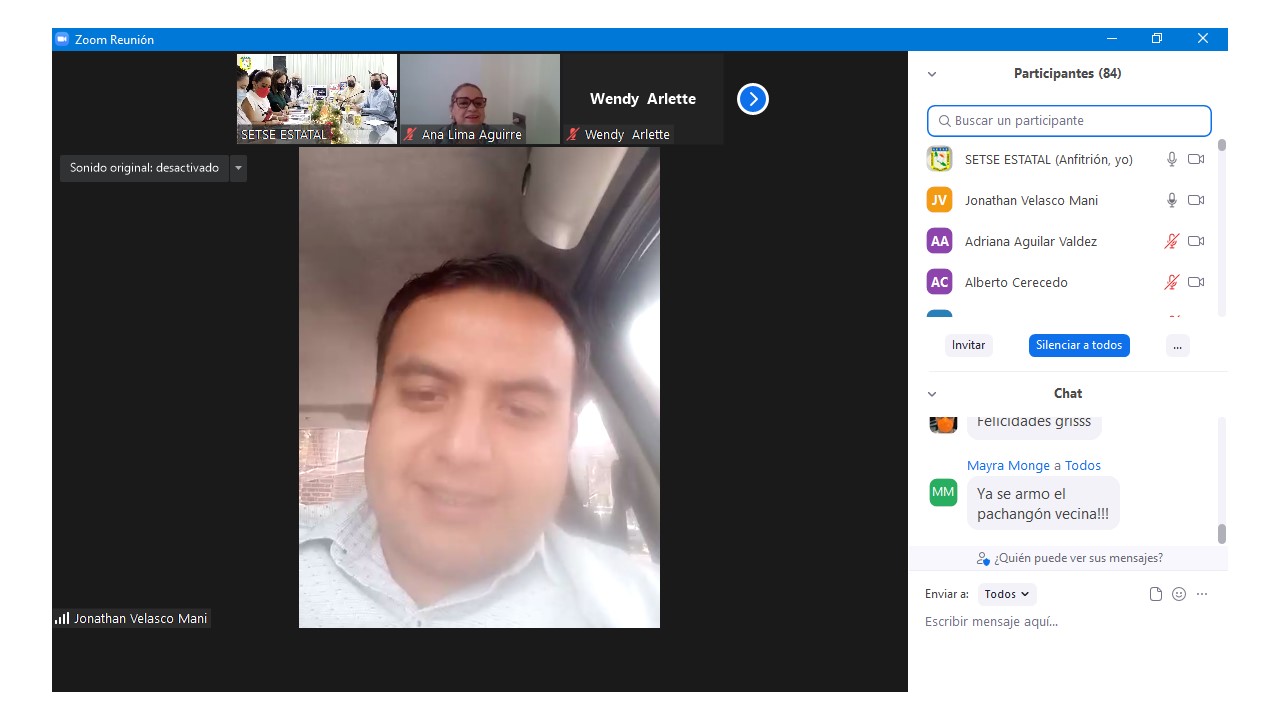The height and width of the screenshot is (720, 1280).
Task: Click the Zoom app icon in title bar
Action: point(62,39)
